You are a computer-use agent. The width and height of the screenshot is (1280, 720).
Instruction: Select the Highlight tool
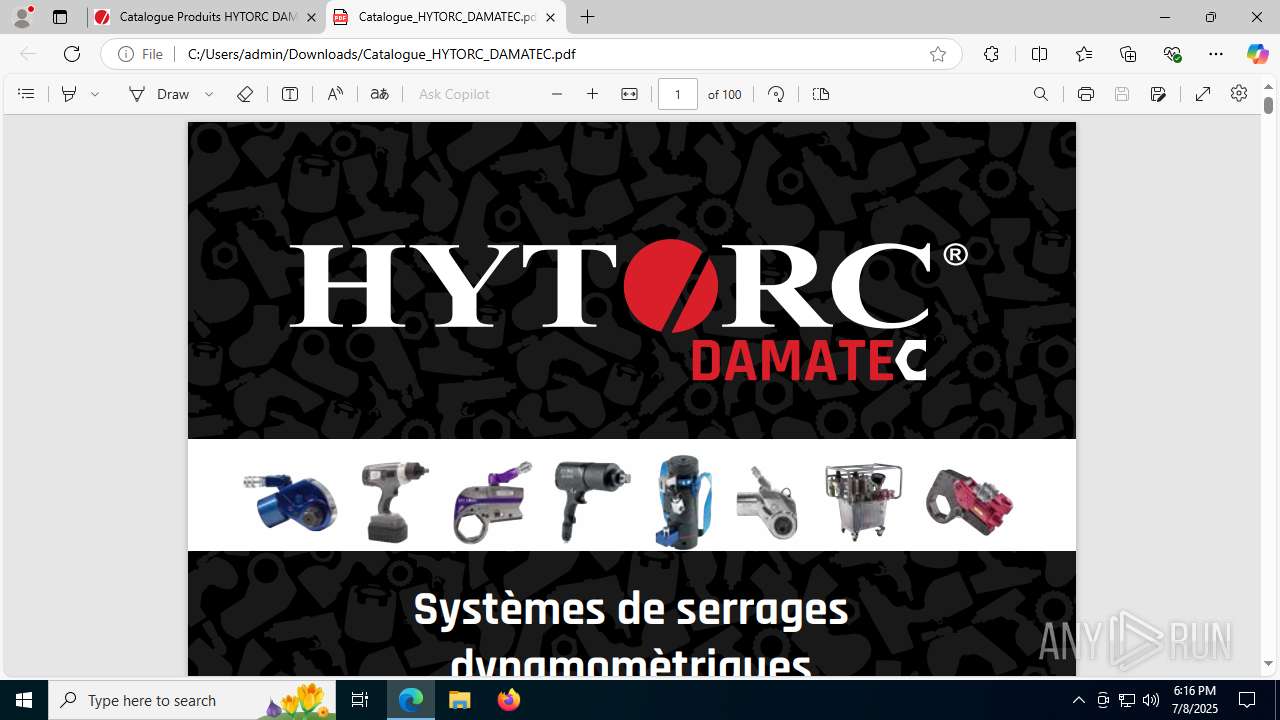pos(69,94)
